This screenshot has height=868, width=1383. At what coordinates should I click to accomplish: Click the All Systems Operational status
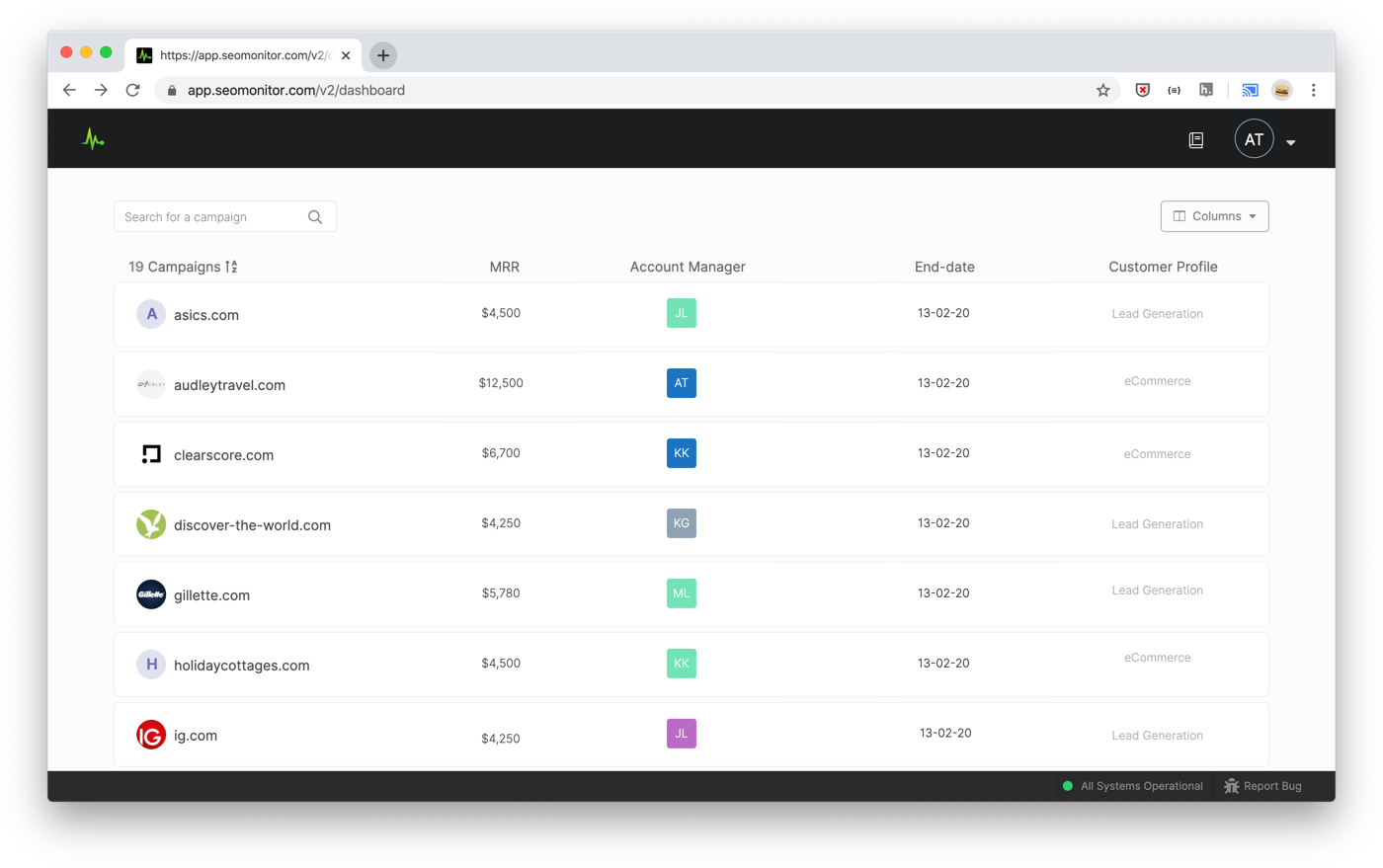point(1132,786)
